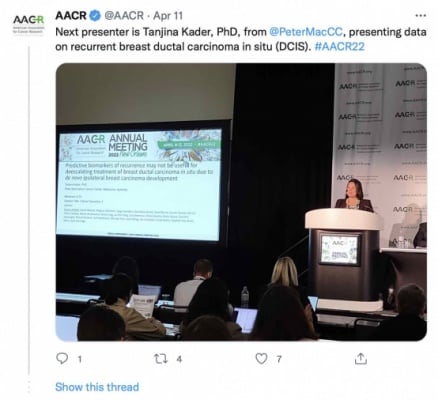Click the projected slide in the photo

[x=139, y=184]
